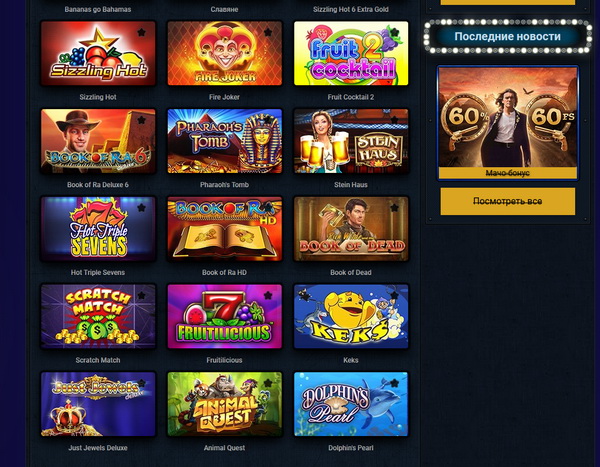Click favorite star on Sizzling Hot thumbnail
600x467 pixels.
(141, 33)
